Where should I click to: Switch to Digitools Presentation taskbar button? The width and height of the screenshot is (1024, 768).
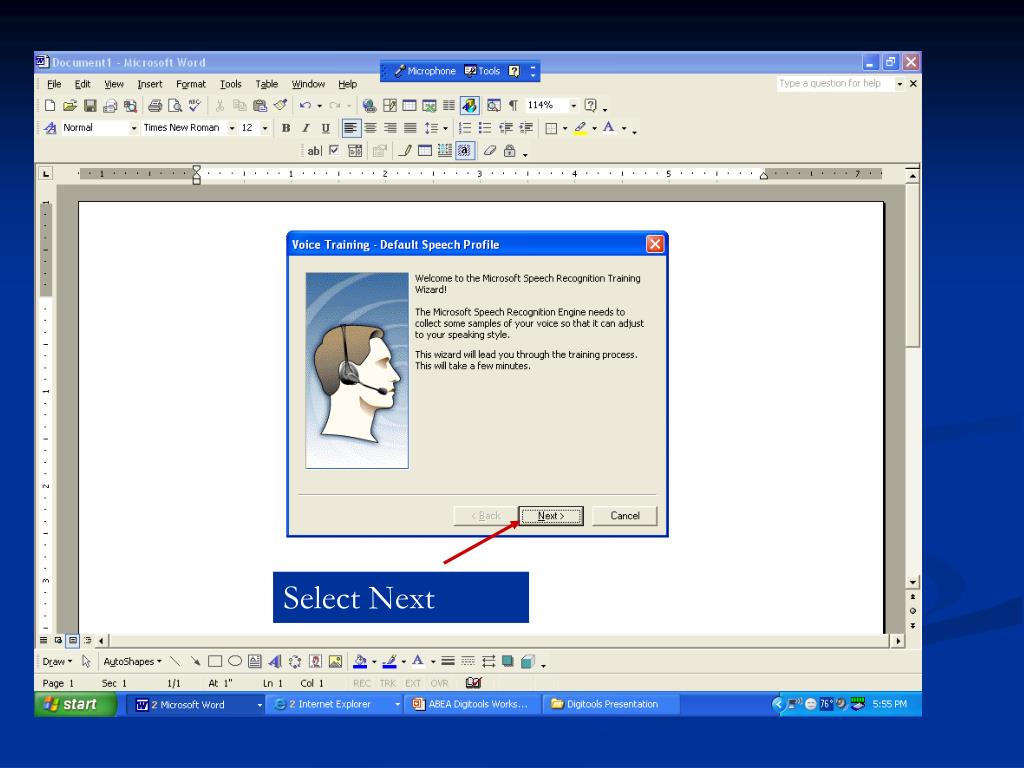611,704
